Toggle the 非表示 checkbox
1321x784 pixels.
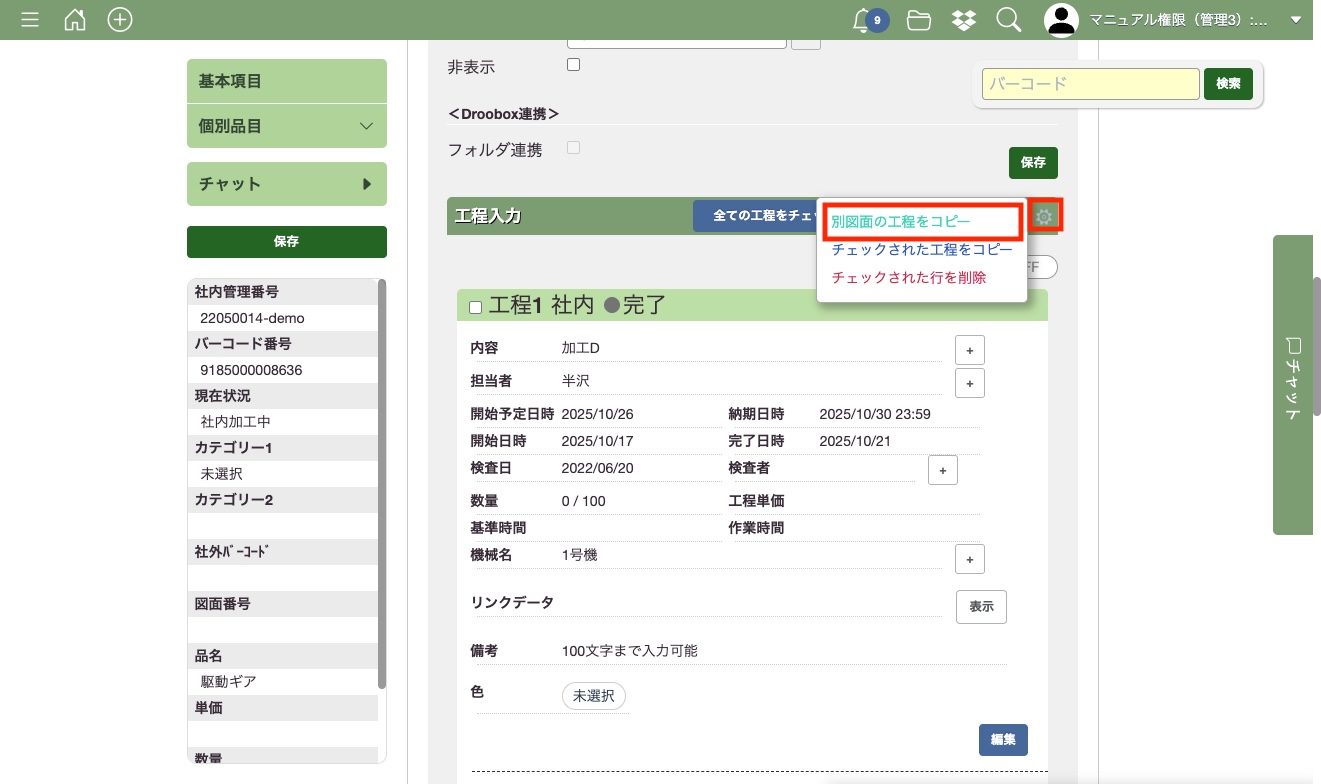click(x=573, y=65)
